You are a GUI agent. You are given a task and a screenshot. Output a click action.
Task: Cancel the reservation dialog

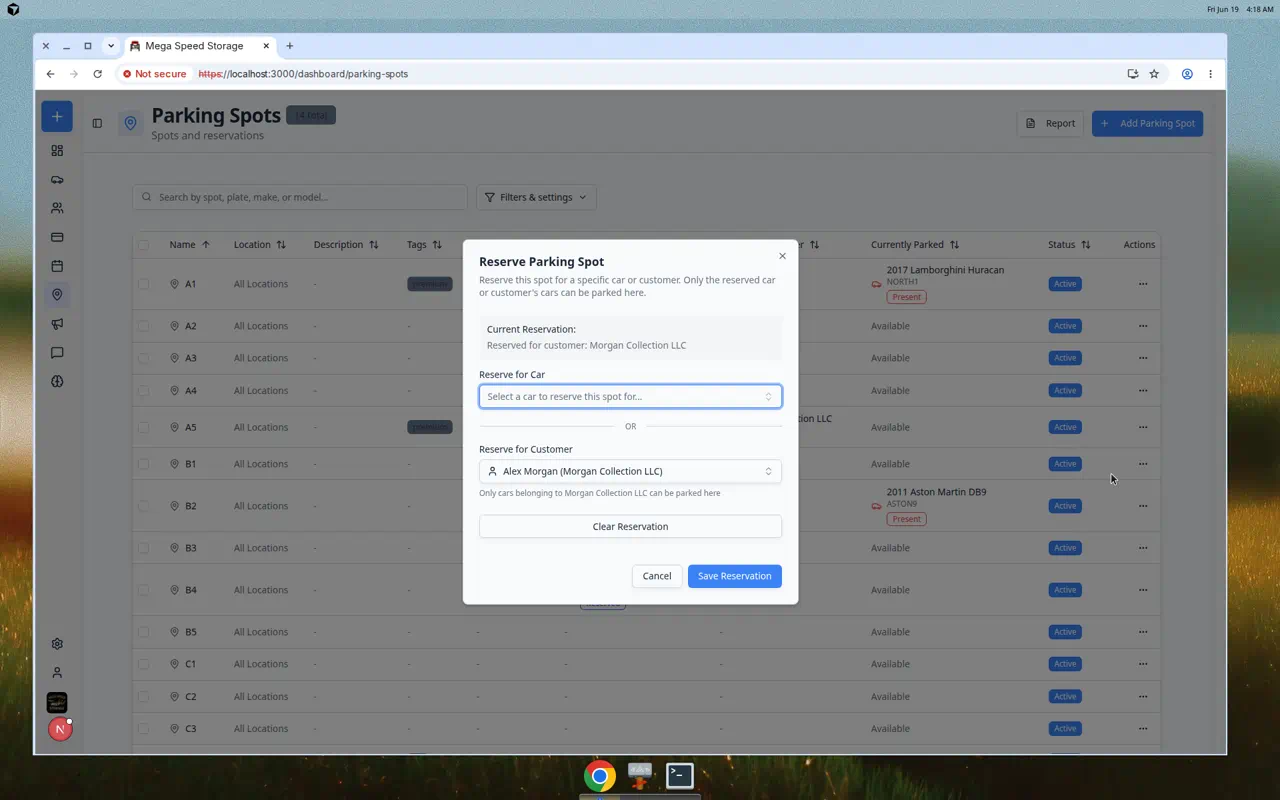[x=657, y=576]
